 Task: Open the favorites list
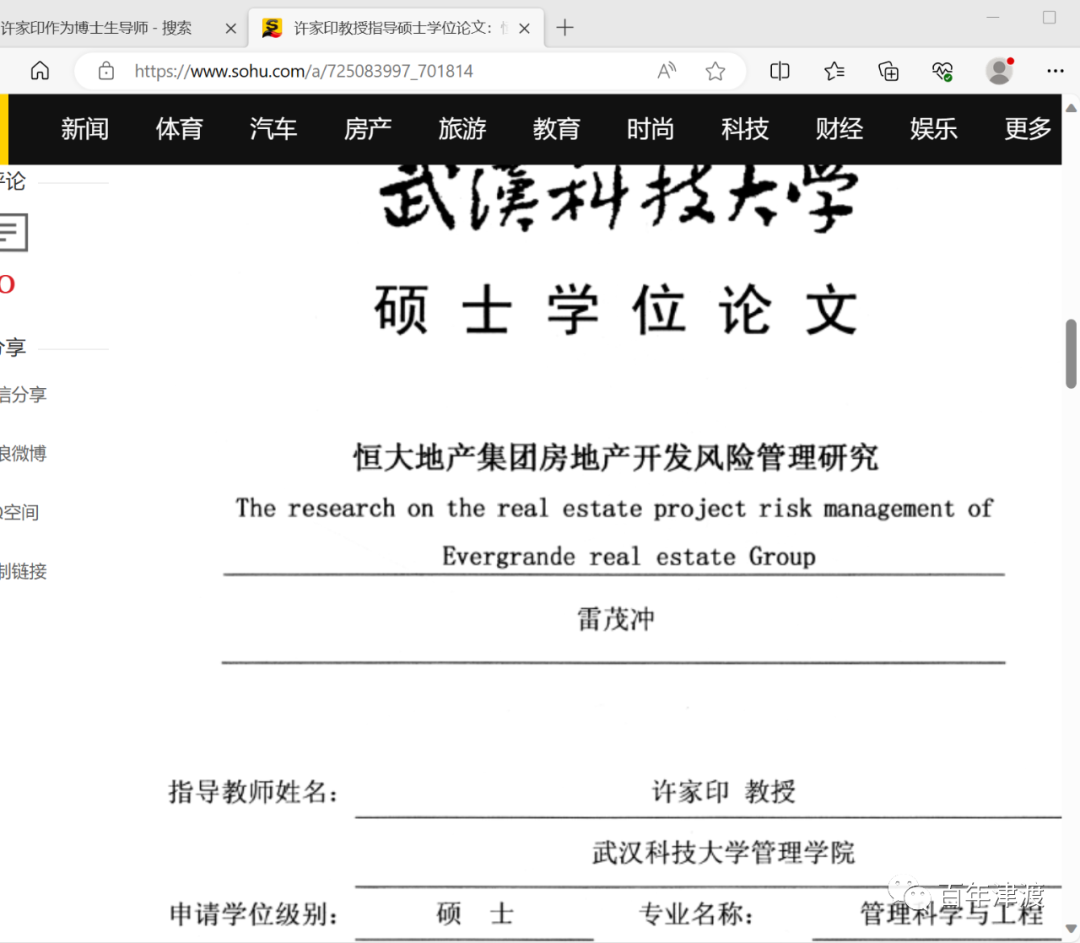834,71
